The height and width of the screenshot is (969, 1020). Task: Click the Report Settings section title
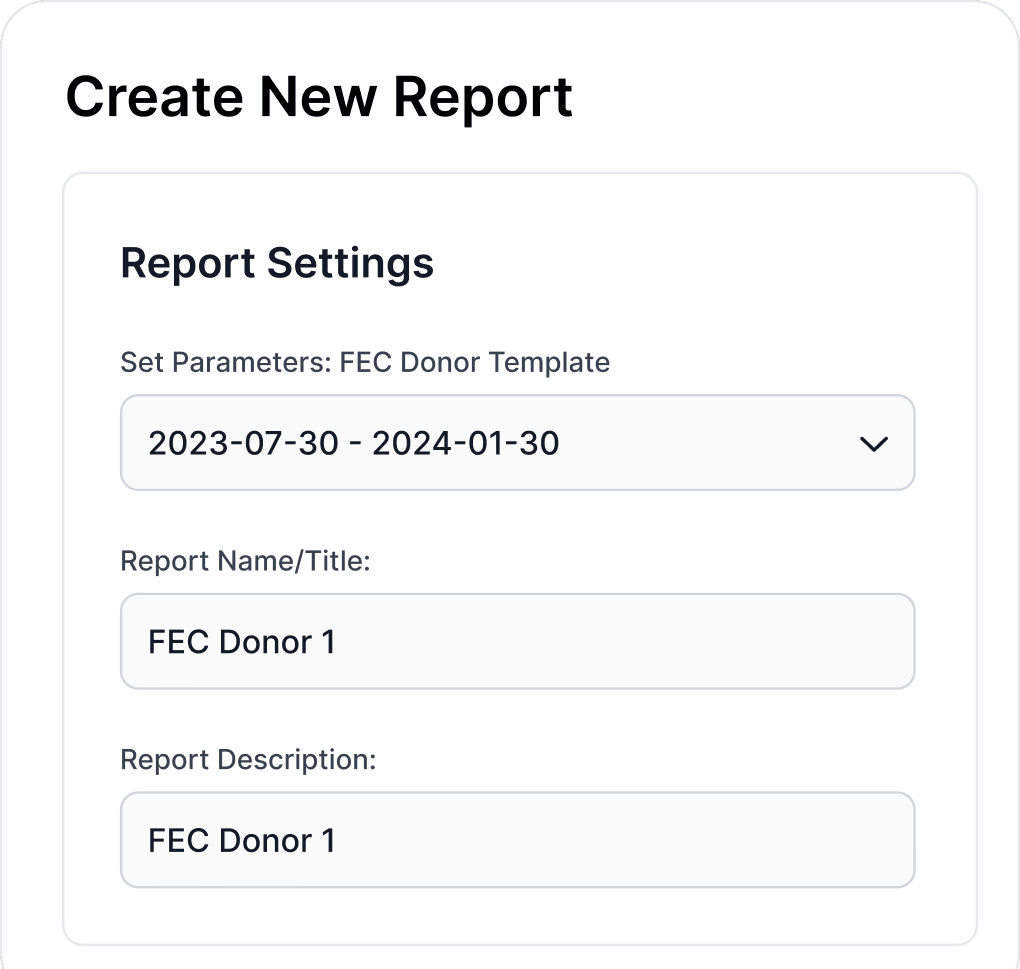[277, 263]
